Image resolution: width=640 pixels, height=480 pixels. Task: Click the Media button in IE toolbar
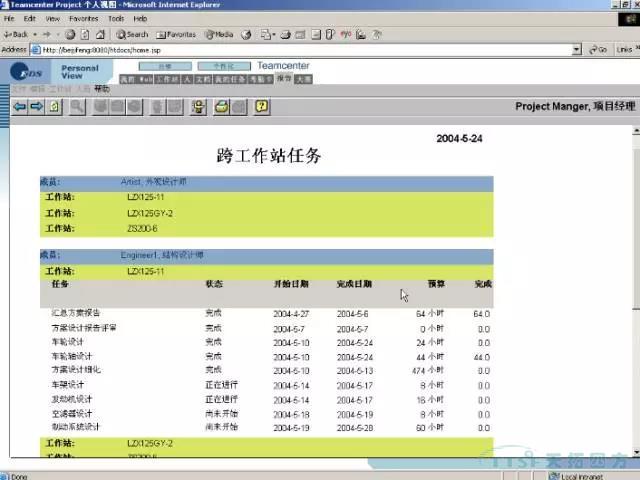[x=219, y=34]
